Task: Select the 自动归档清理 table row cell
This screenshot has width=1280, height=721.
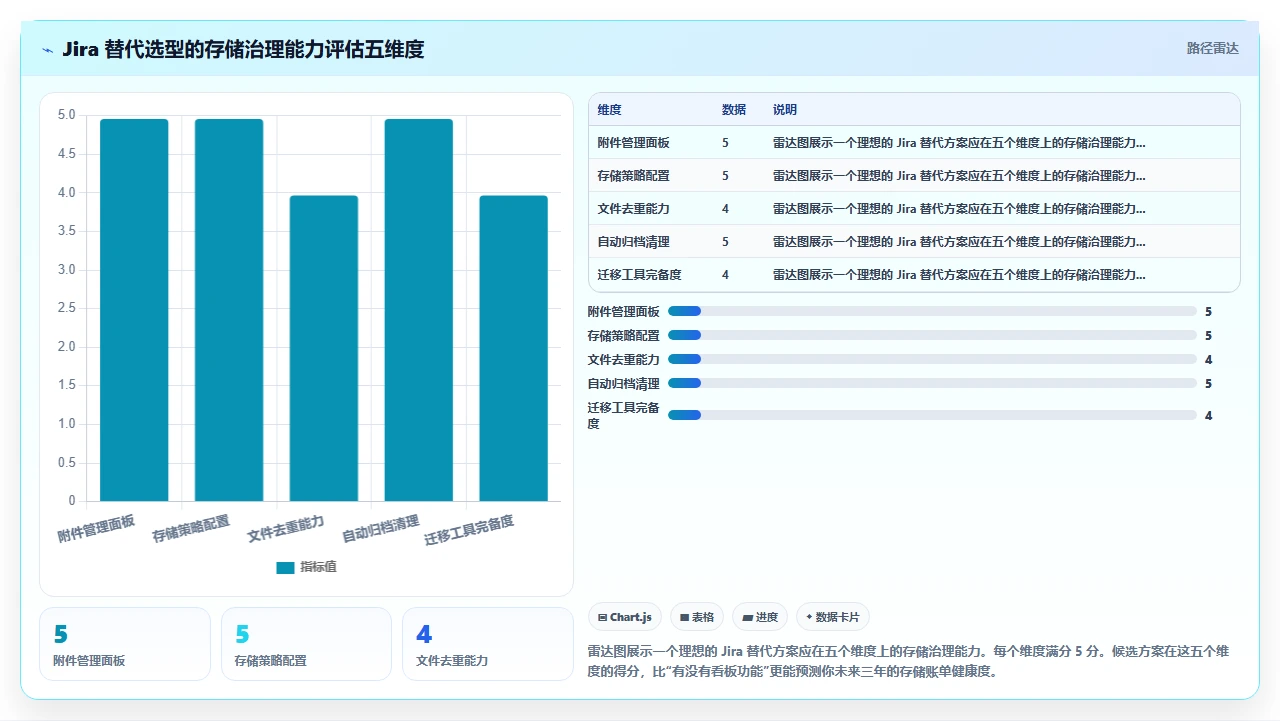Action: 633,242
